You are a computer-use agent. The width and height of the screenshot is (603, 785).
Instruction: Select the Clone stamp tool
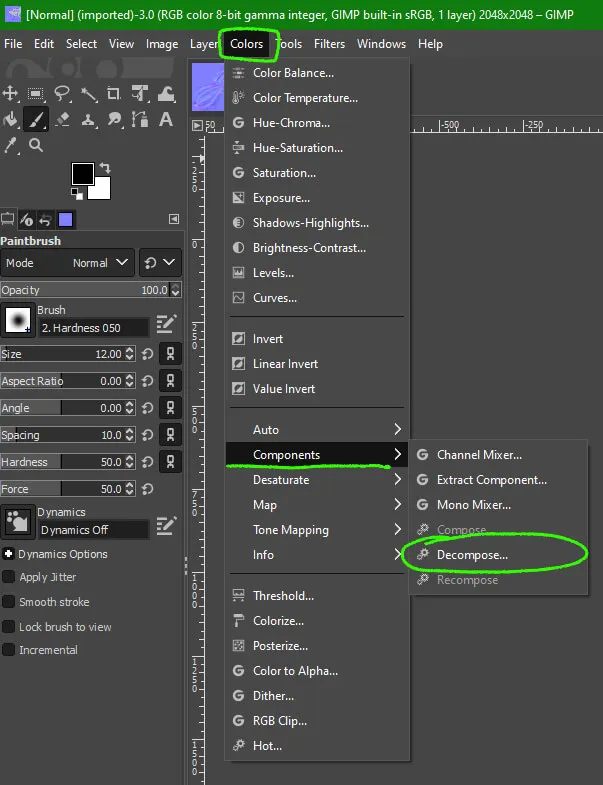pyautogui.click(x=88, y=119)
